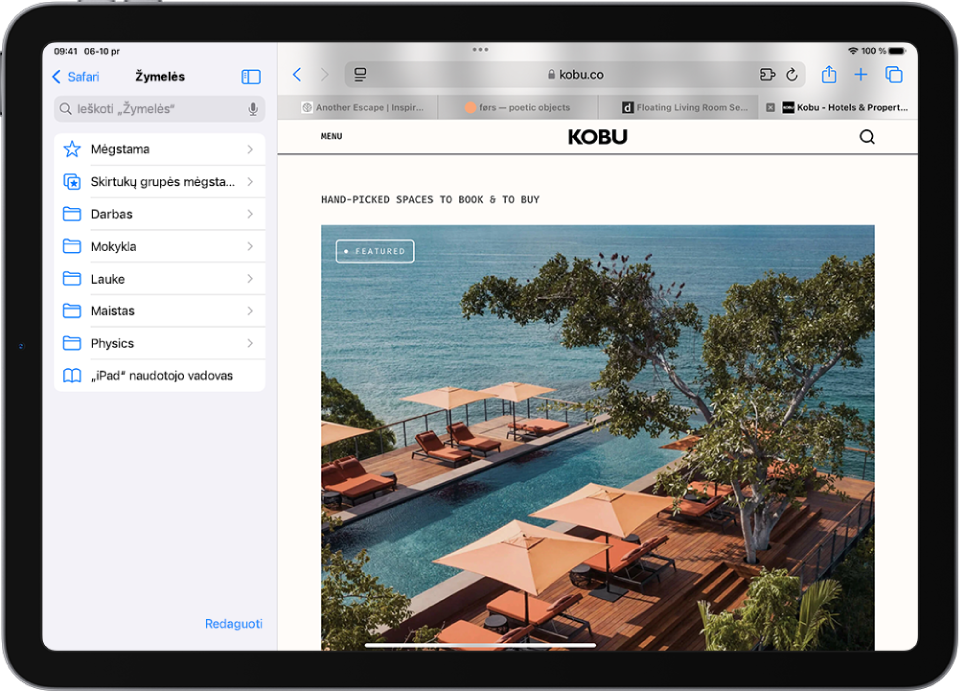This screenshot has width=960, height=692.
Task: Click the KOBU logo
Action: (x=598, y=137)
